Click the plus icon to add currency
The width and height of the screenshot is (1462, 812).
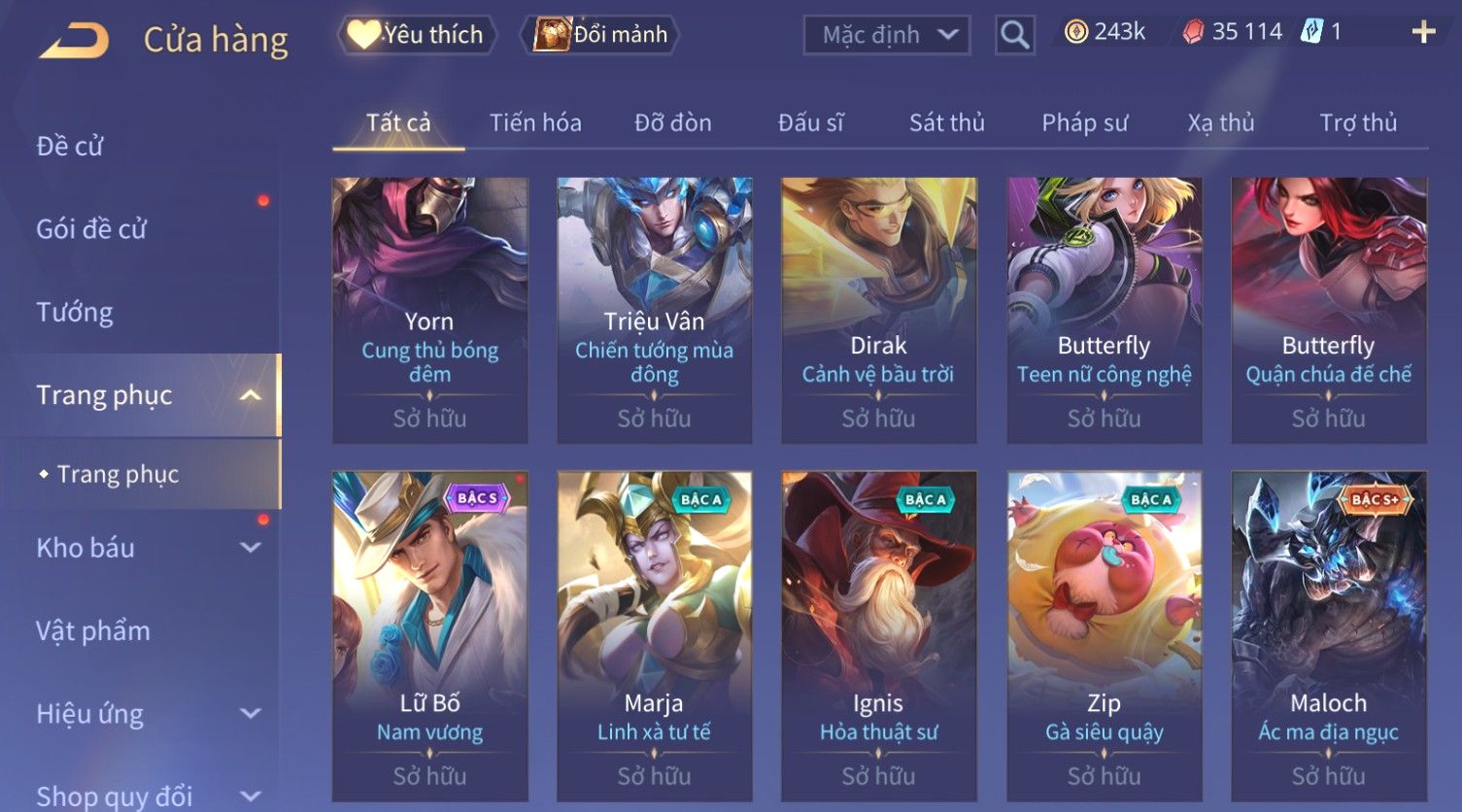(1423, 32)
